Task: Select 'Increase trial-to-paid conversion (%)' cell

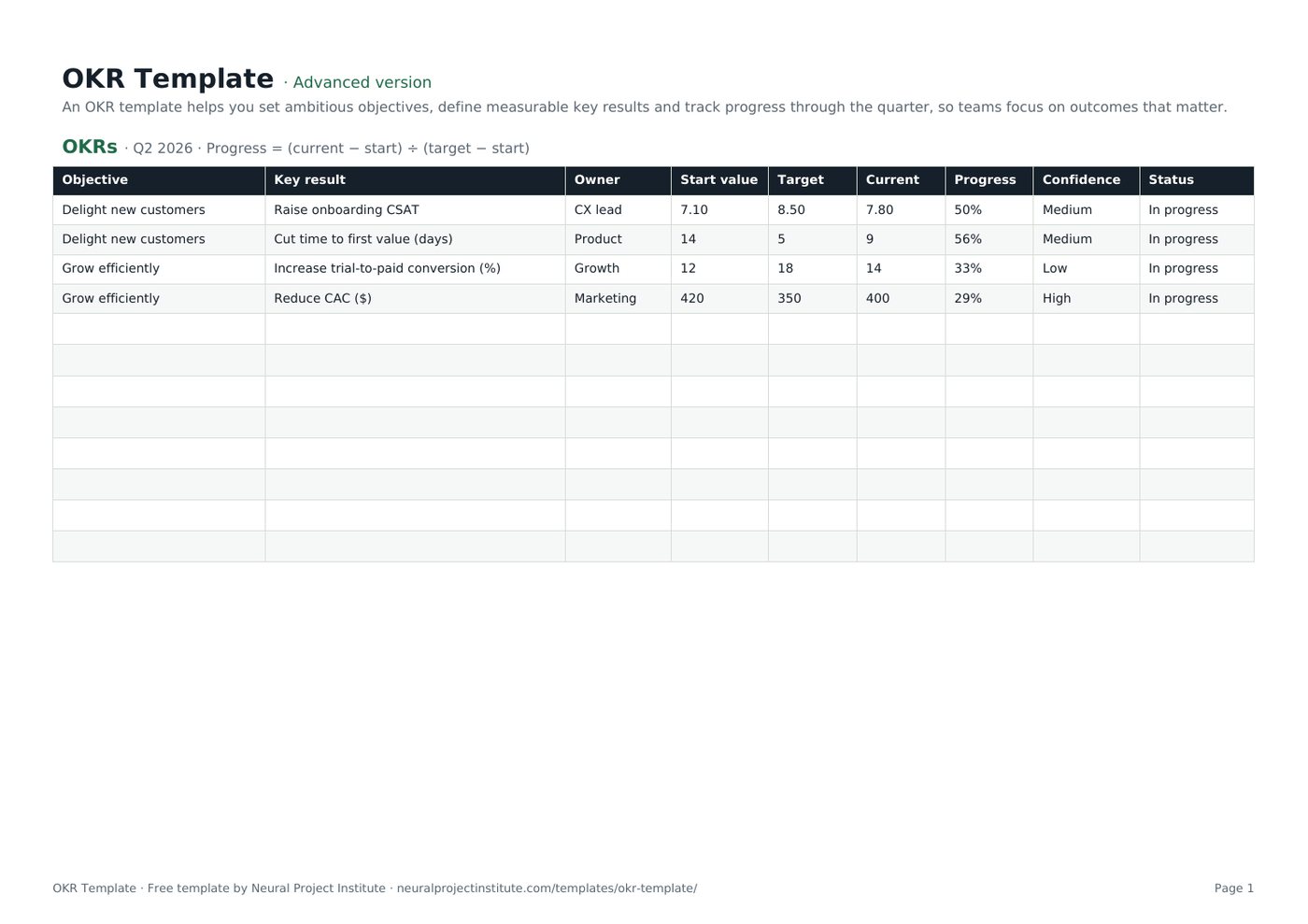Action: 415,269
